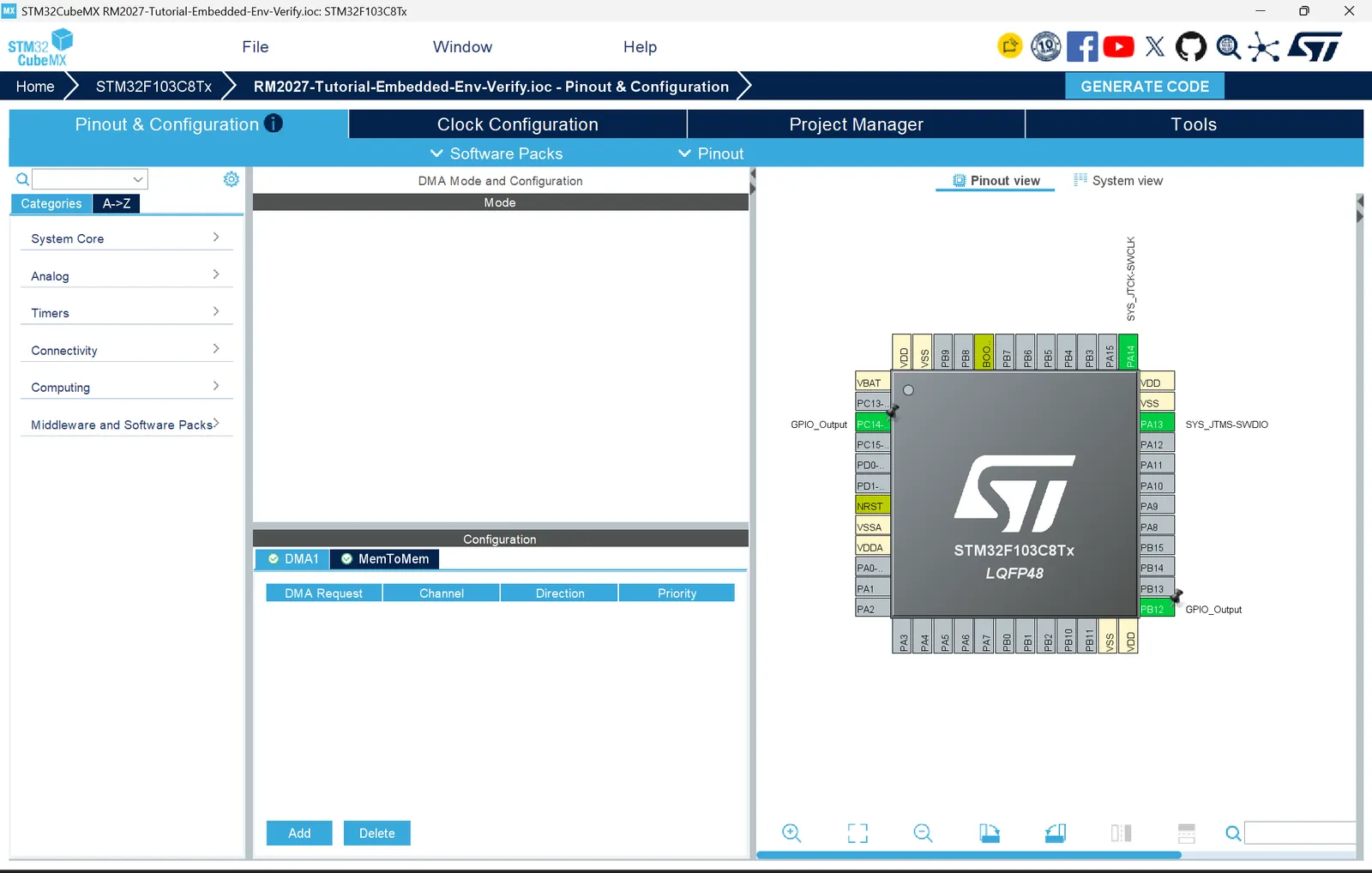The height and width of the screenshot is (873, 1372).
Task: Open the yellow feedback notification icon
Action: click(x=1010, y=46)
